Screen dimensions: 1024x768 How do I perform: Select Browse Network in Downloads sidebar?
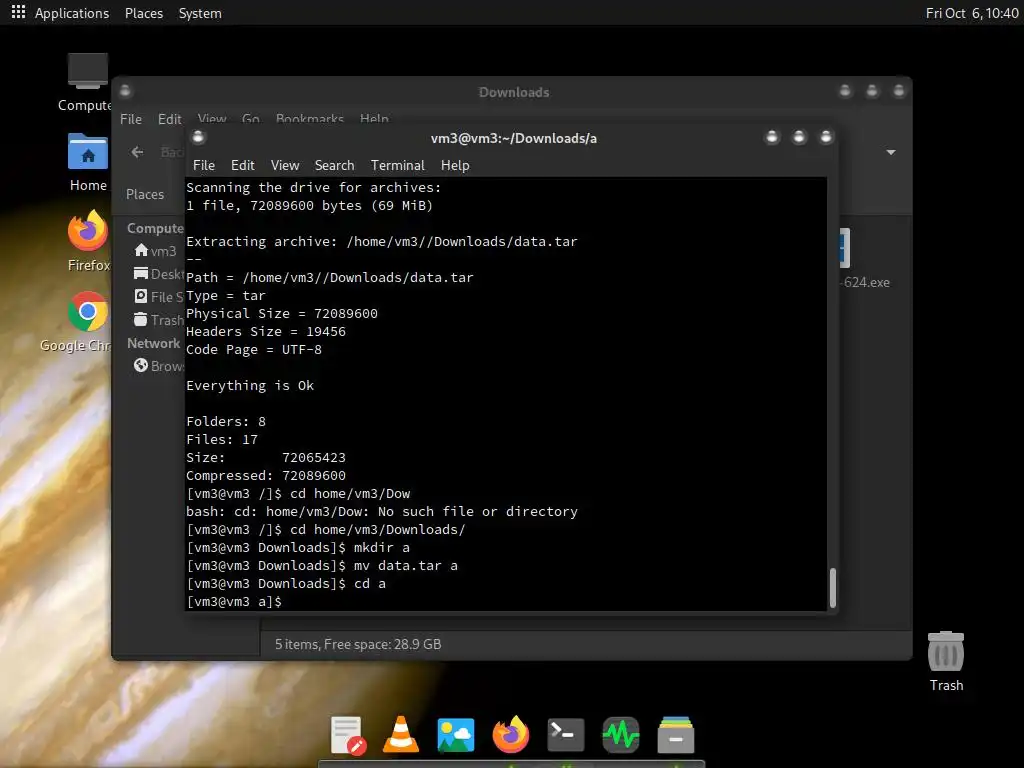[x=159, y=366]
